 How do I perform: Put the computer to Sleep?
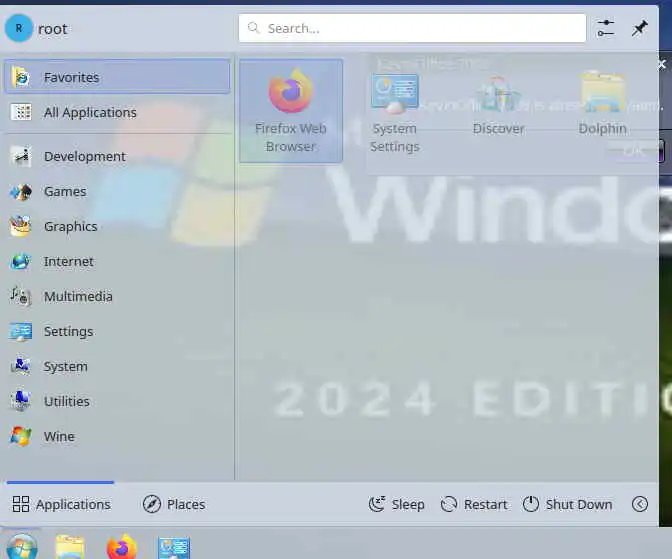pyautogui.click(x=396, y=504)
